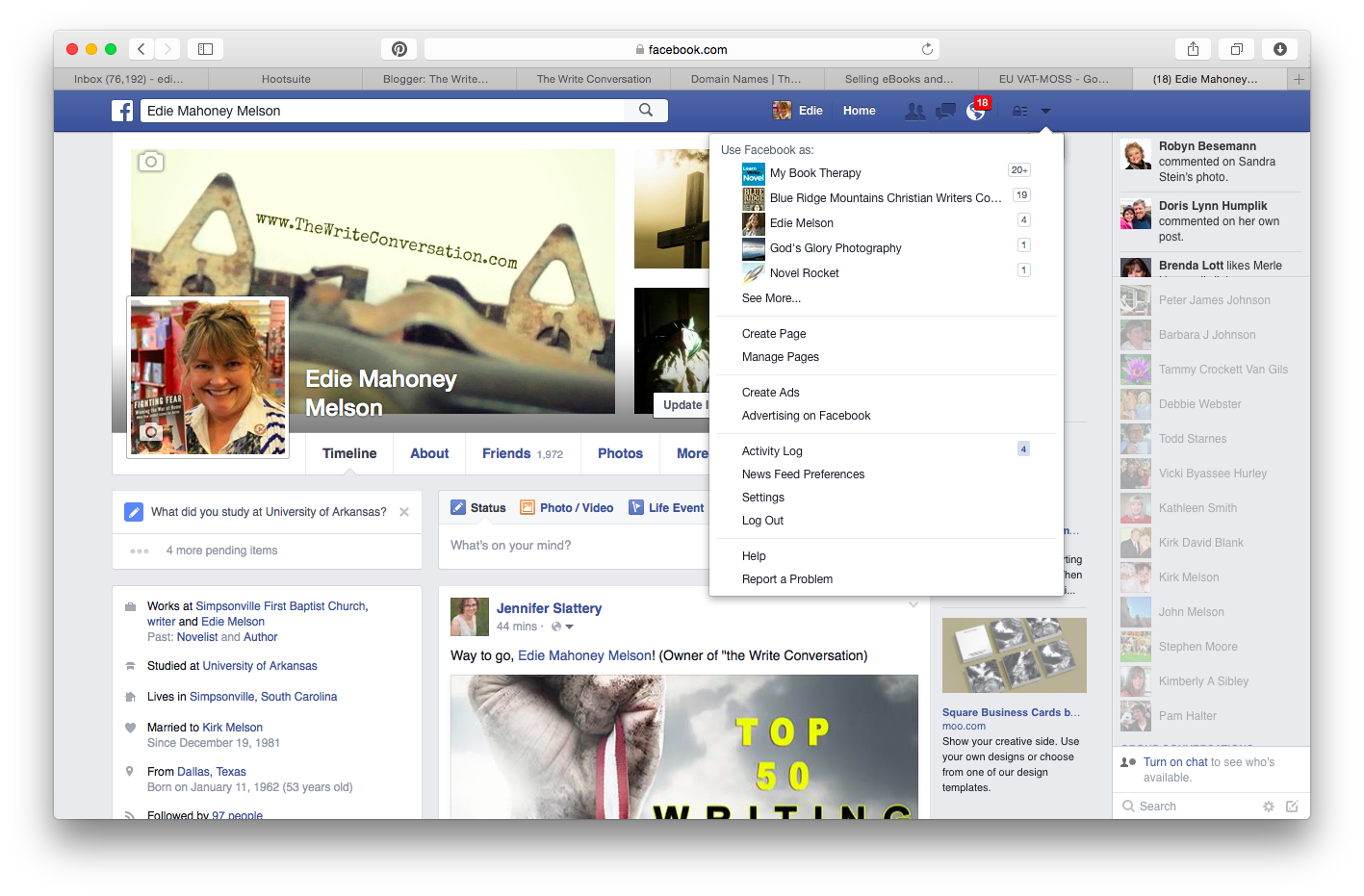This screenshot has height=896, width=1364.
Task: Show all tabs overview icon
Action: 1236,49
